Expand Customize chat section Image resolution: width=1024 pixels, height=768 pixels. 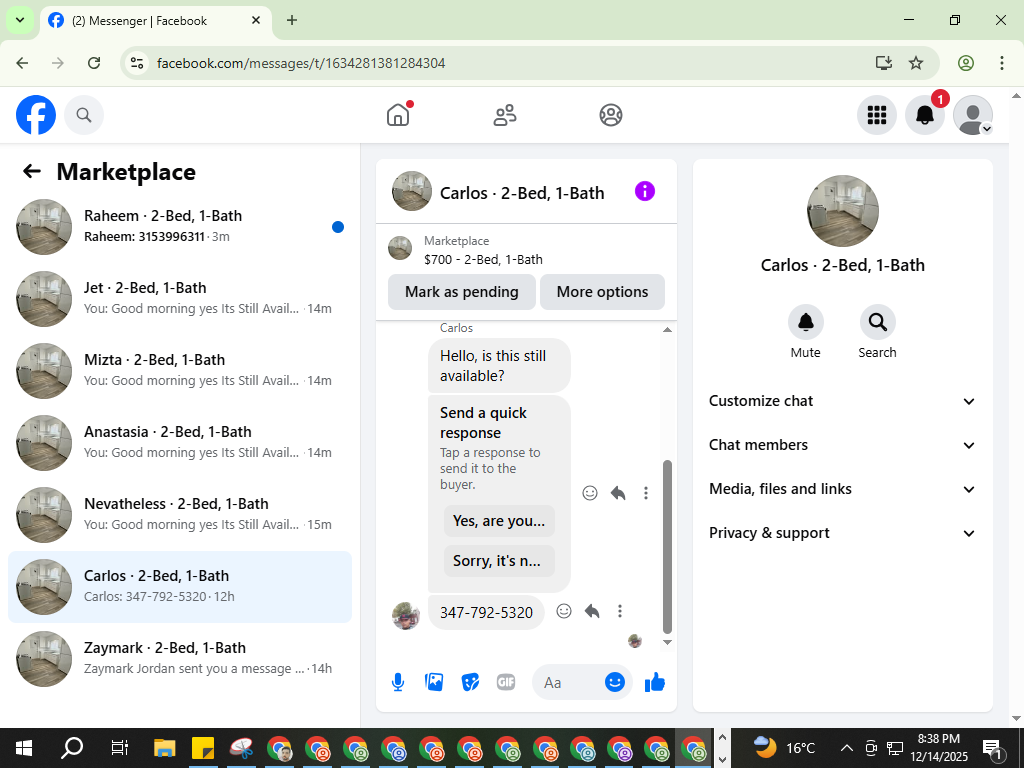click(x=842, y=401)
